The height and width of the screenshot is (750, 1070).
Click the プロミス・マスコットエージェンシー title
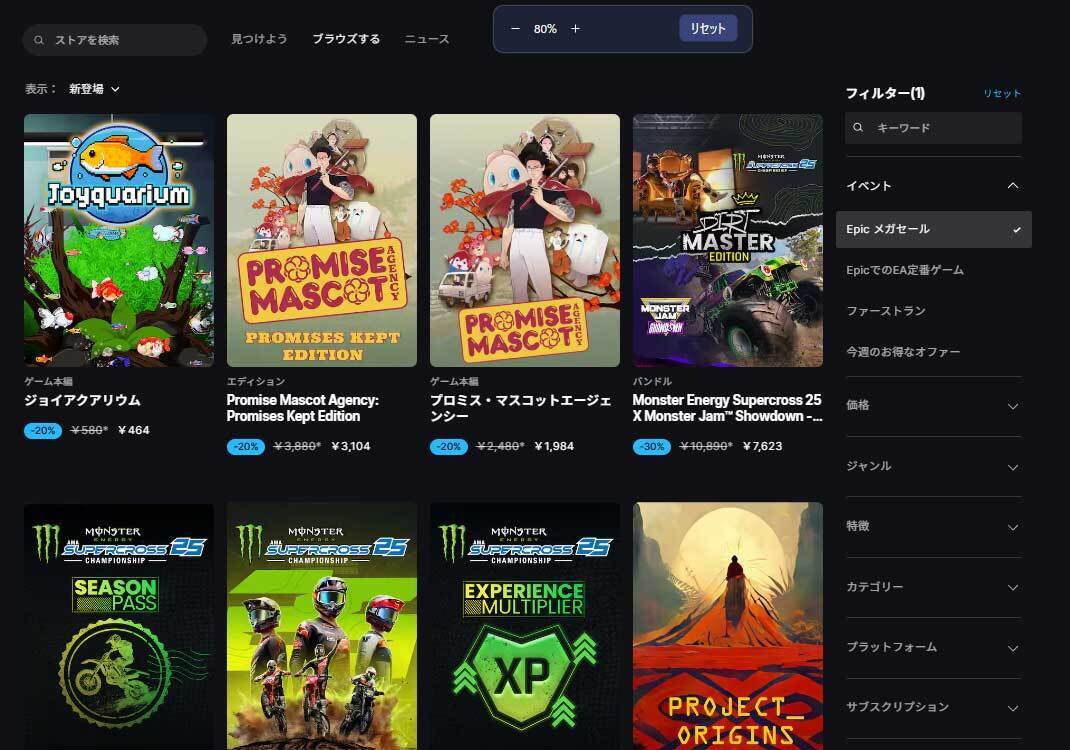(x=521, y=408)
